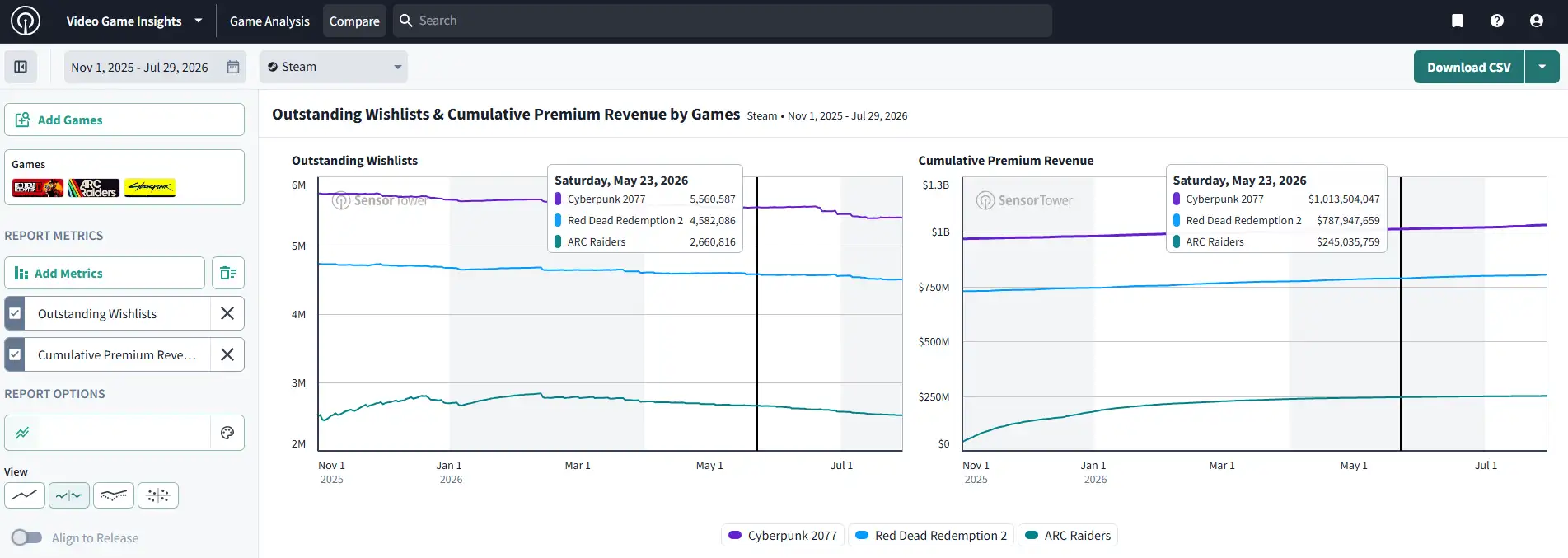Viewport: 1568px width, 558px height.
Task: Select the Compare tab
Action: tap(354, 21)
